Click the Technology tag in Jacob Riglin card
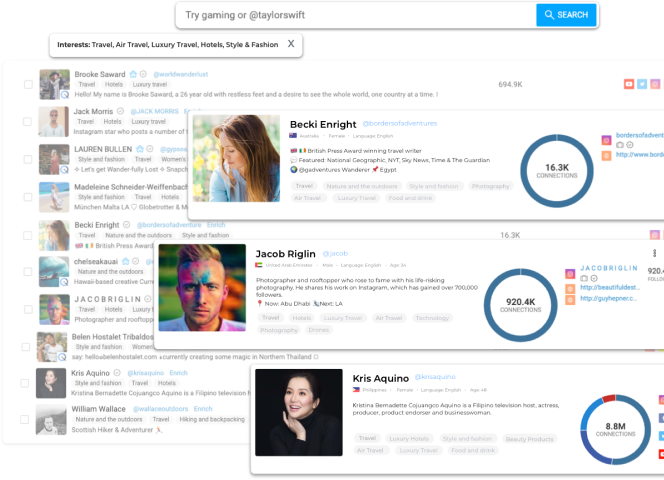The image size is (664, 480). click(432, 318)
